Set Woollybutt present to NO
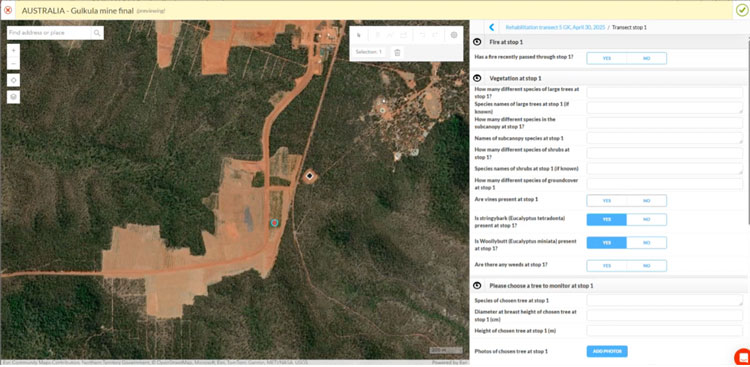 [646, 243]
